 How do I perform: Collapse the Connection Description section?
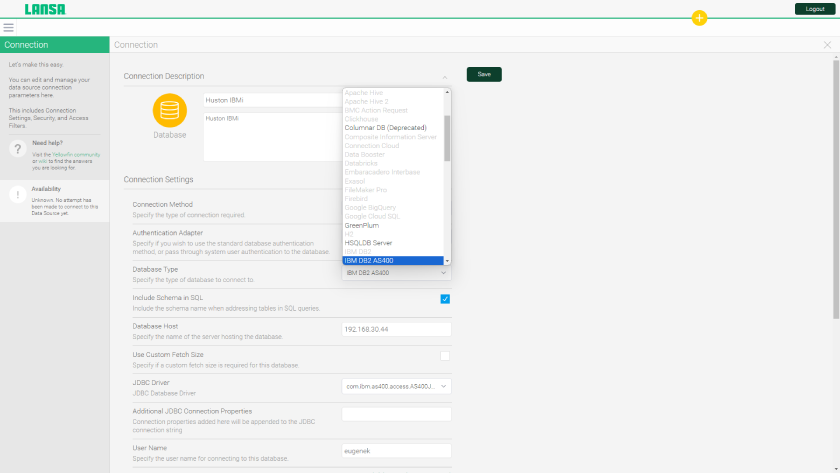(x=445, y=77)
